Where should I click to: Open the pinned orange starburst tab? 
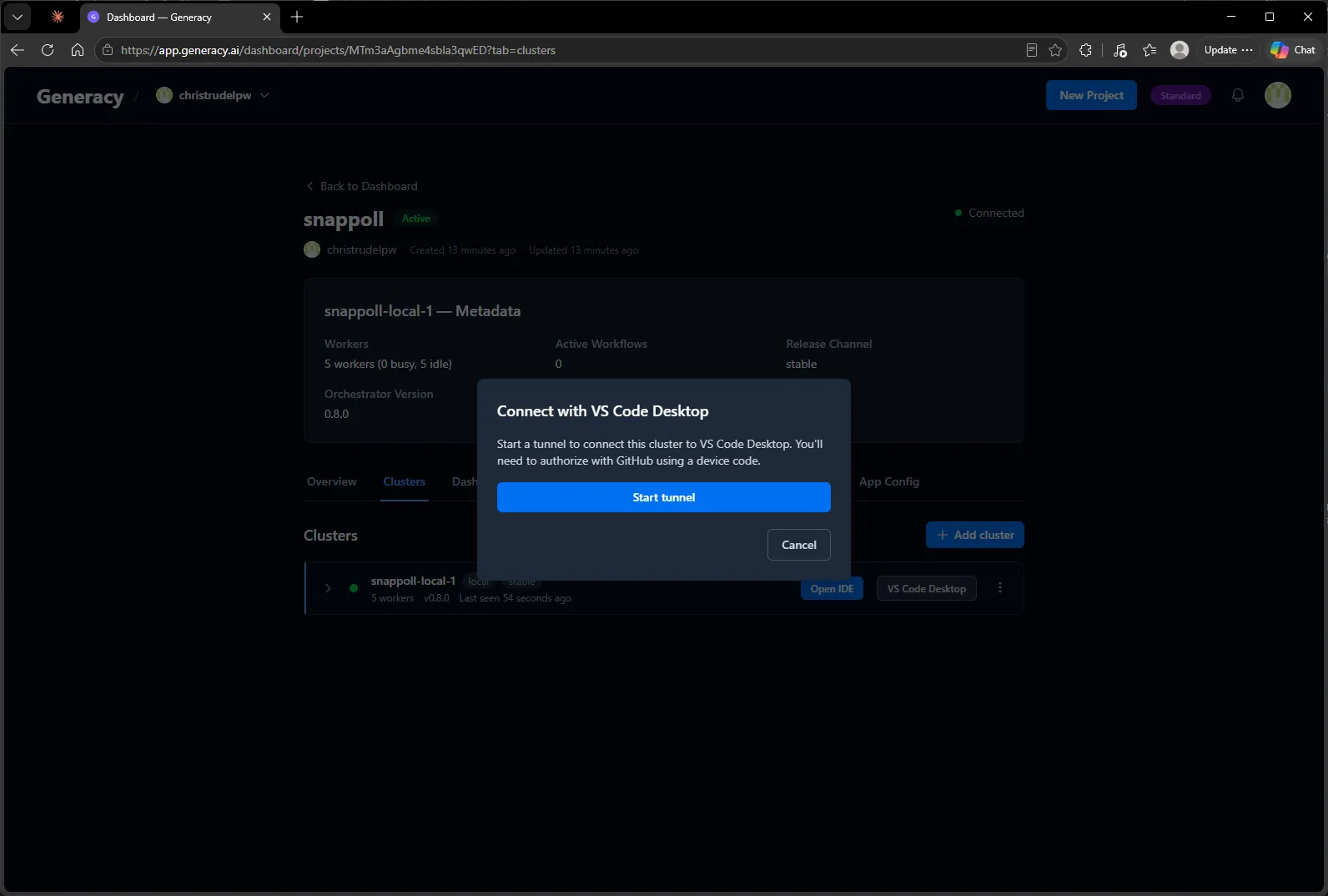point(58,17)
